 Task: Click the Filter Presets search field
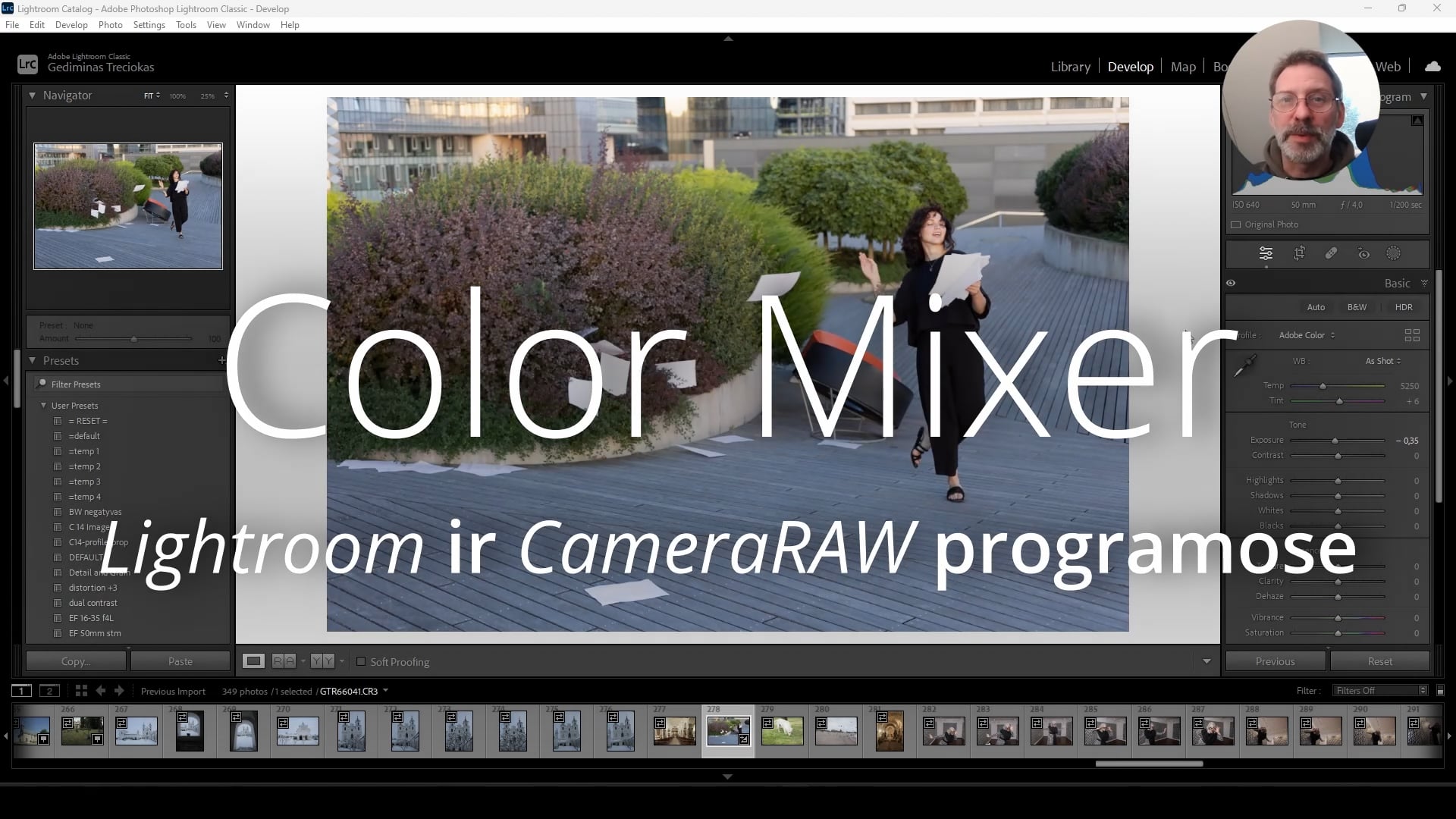click(129, 384)
